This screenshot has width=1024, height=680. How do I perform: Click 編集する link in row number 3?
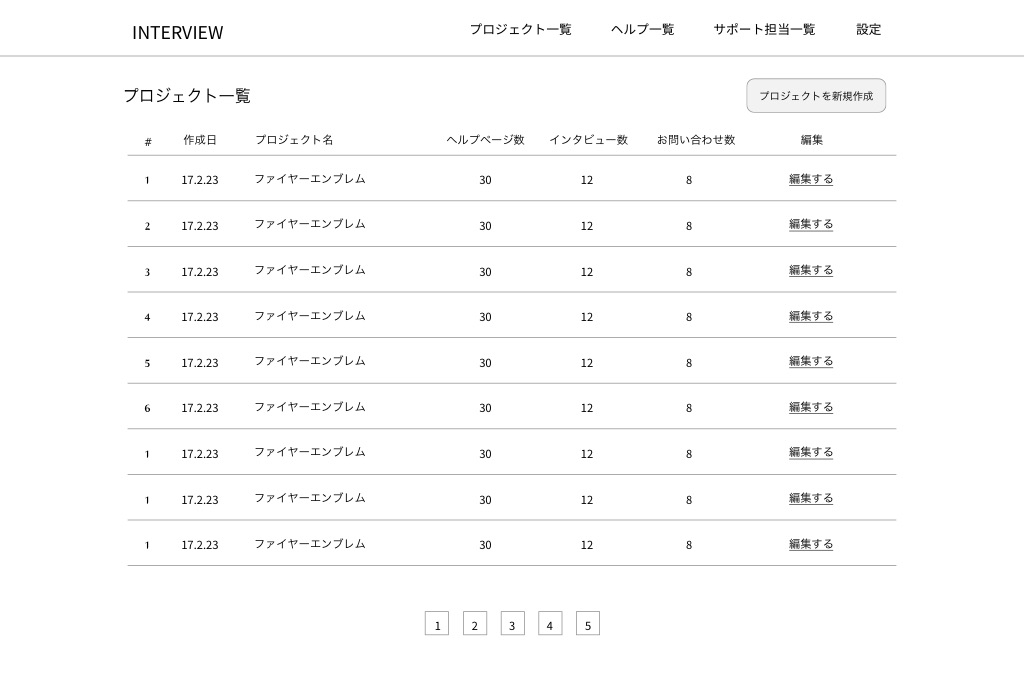tap(811, 270)
